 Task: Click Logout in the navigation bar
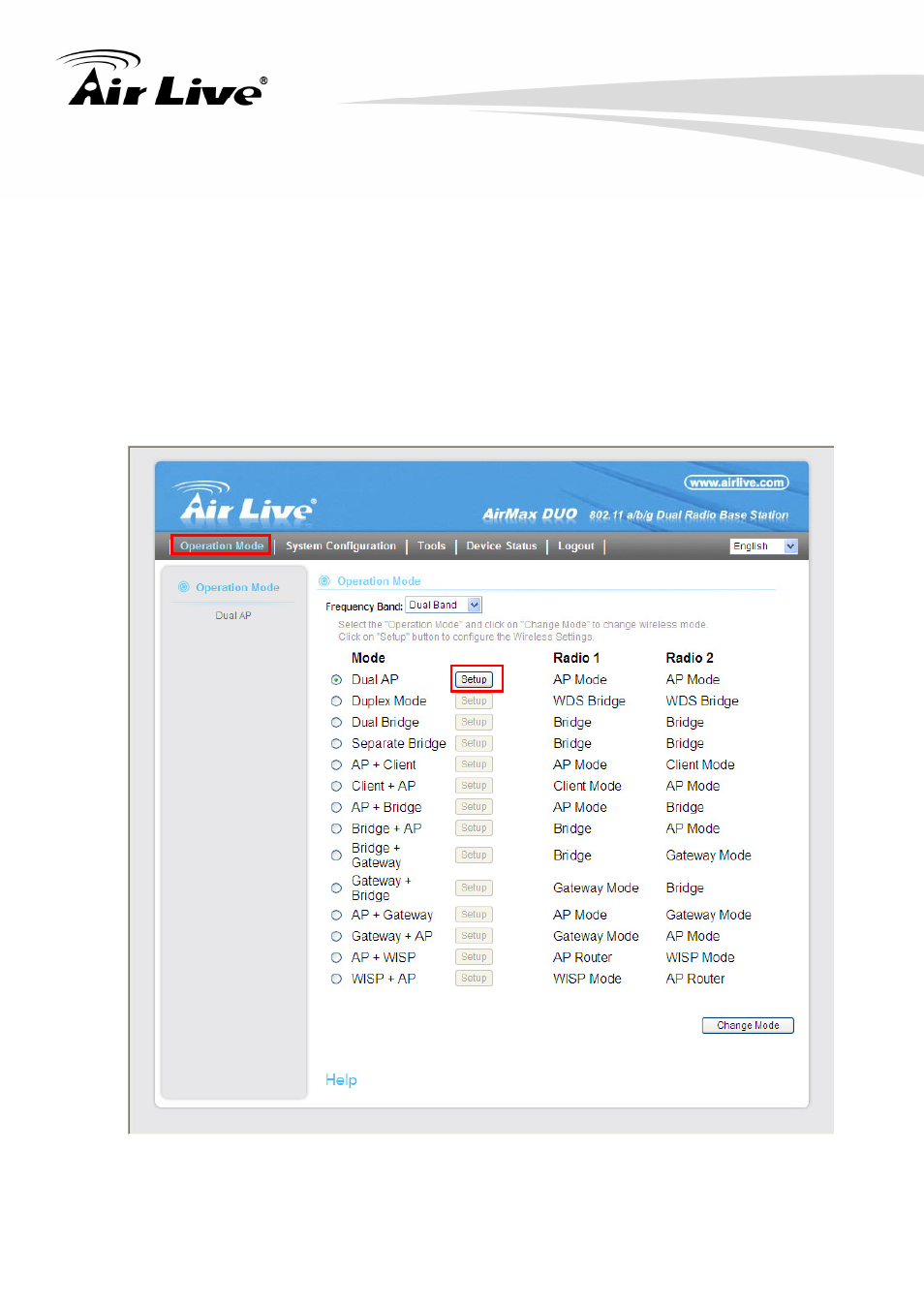[x=576, y=546]
